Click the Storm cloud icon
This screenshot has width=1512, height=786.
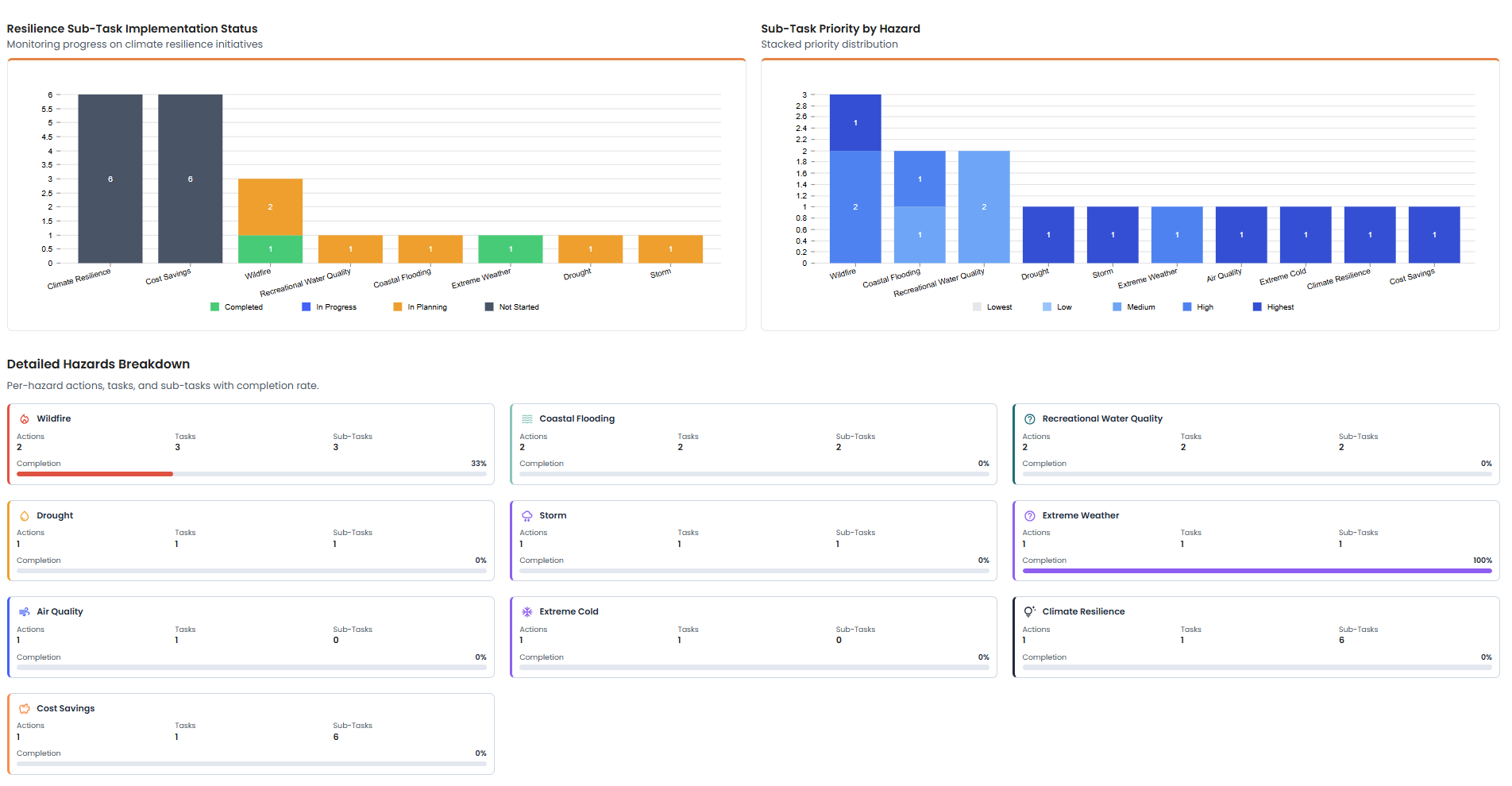point(527,516)
